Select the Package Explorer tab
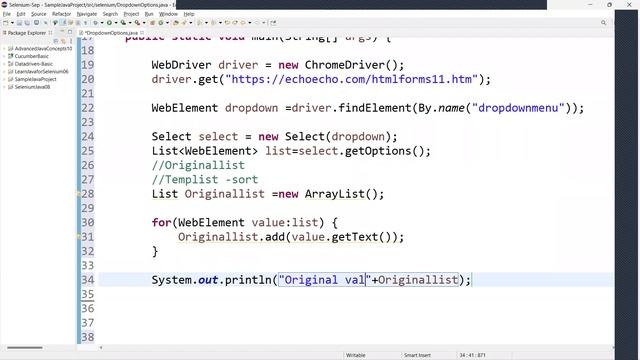 click(27, 33)
